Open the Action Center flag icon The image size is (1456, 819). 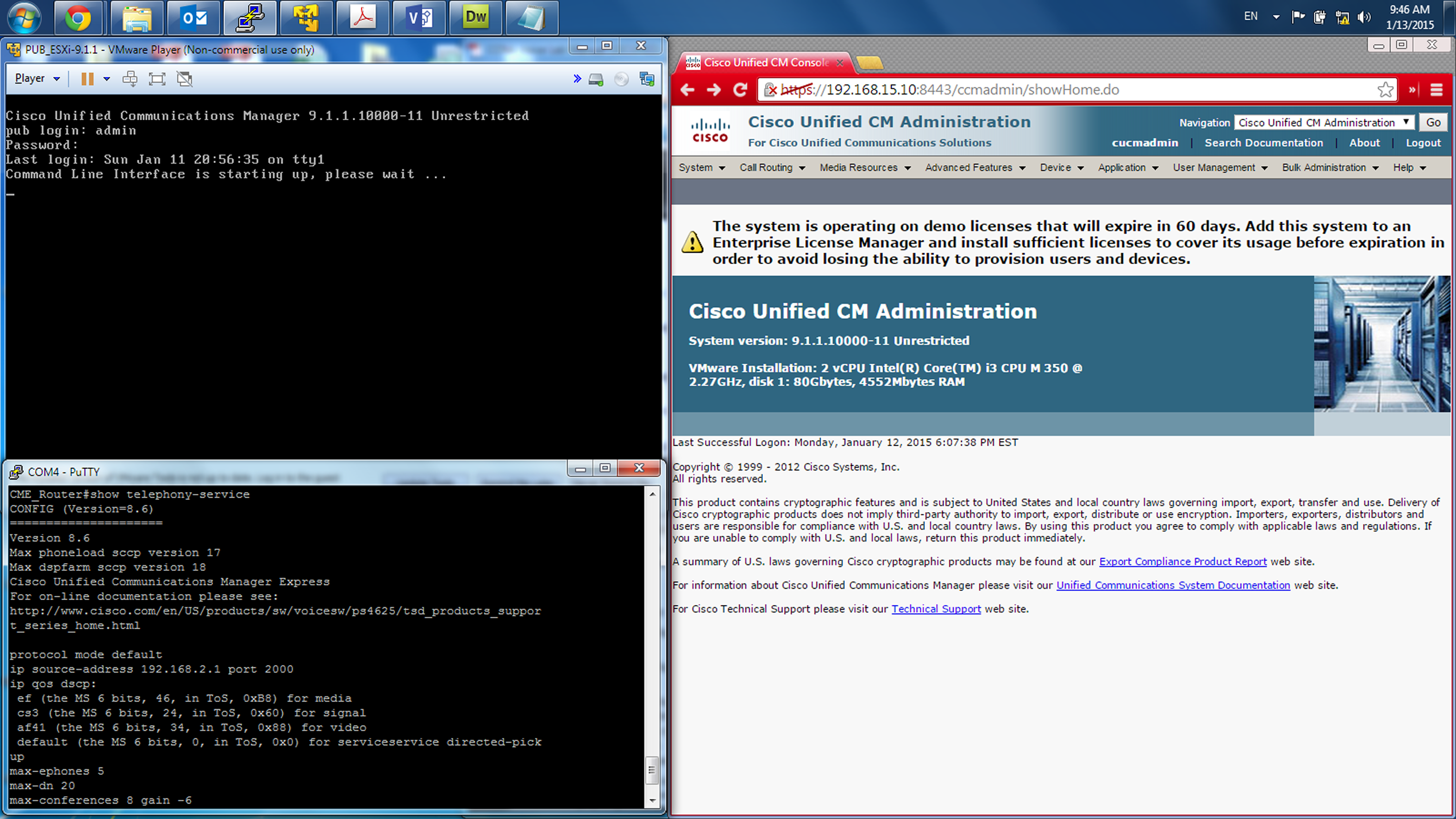pos(1298,17)
